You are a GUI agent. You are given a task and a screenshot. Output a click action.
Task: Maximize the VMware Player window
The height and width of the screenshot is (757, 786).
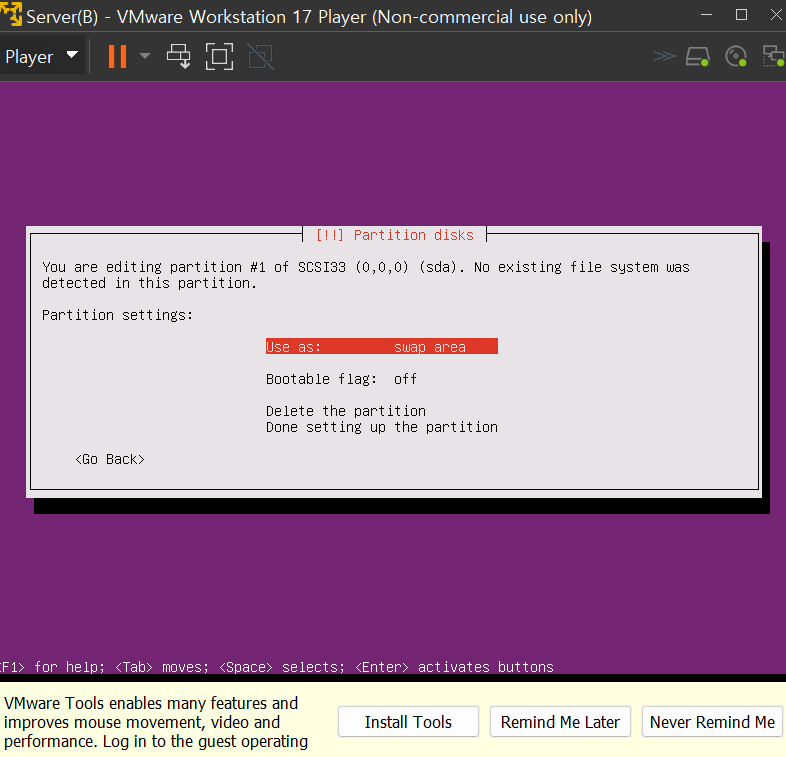pos(741,15)
